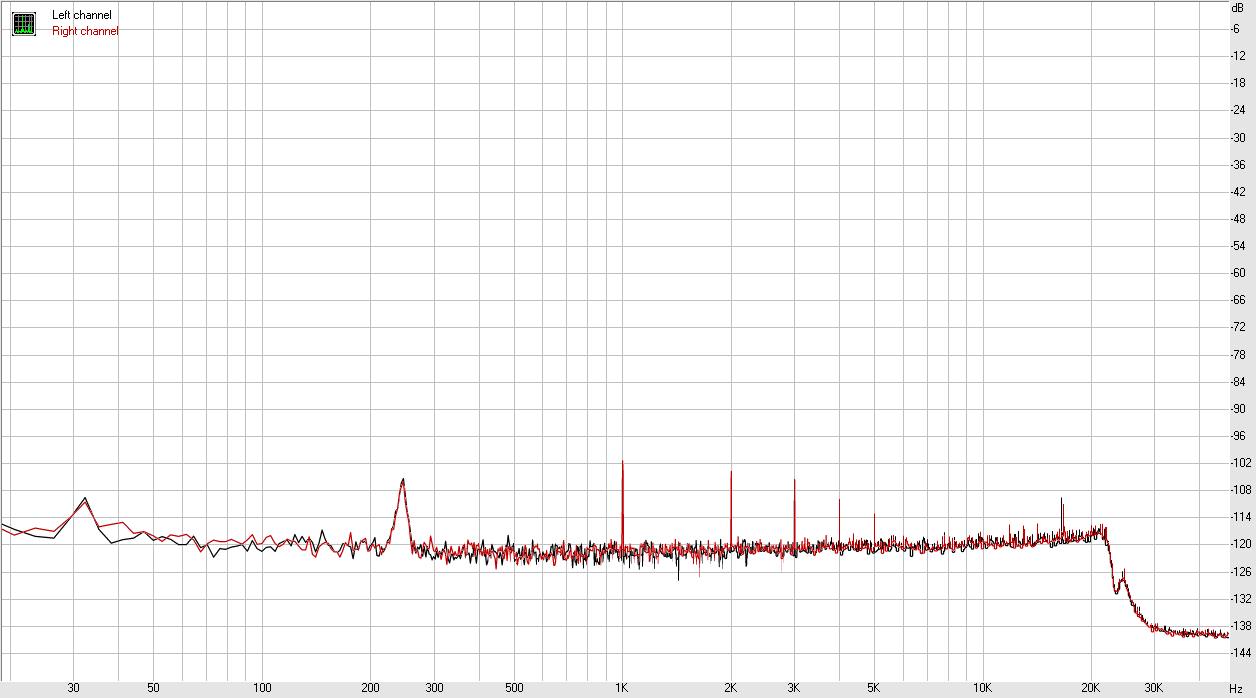
Task: Click the -48 dB axis label
Action: point(1237,218)
